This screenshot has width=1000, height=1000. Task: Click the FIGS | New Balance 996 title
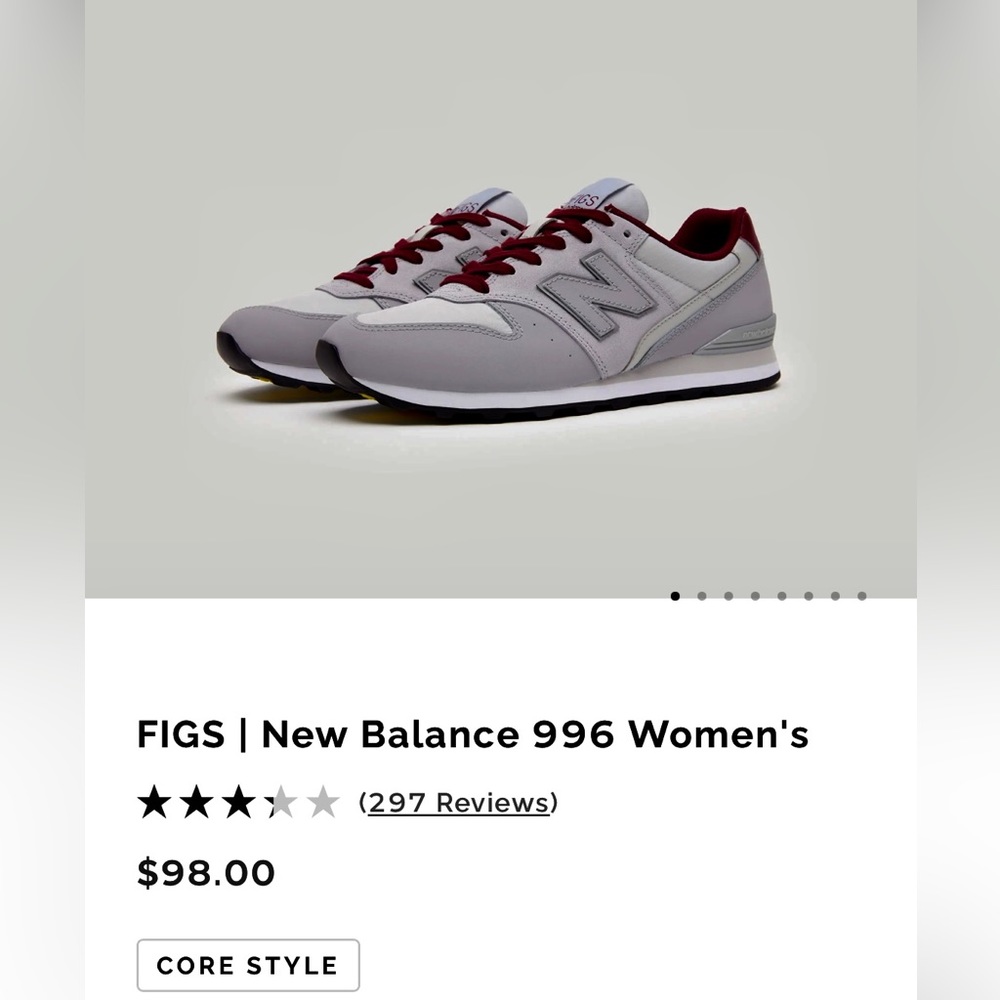coord(475,733)
